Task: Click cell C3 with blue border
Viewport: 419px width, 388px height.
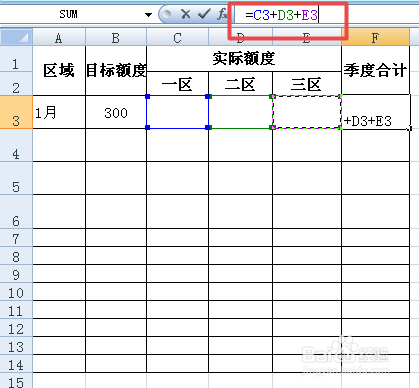Action: (178, 112)
